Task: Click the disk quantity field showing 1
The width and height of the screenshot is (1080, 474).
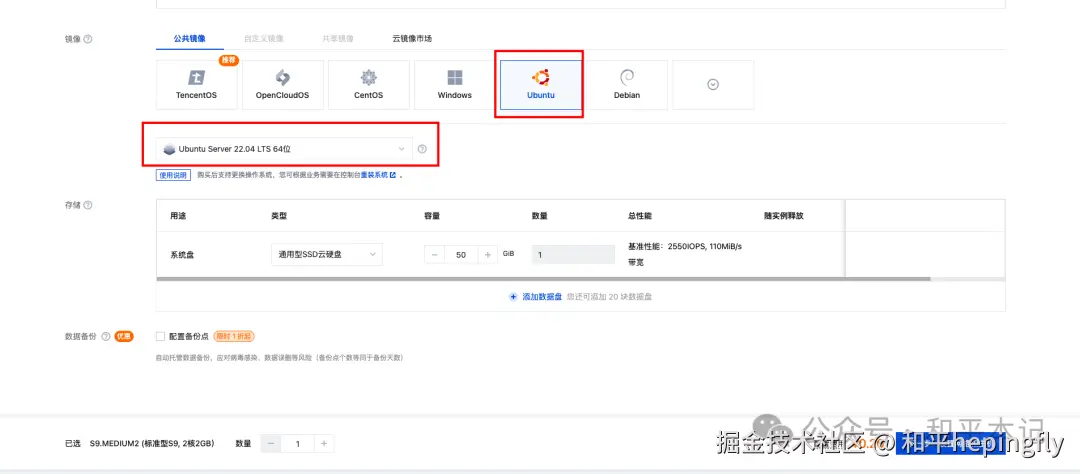Action: (573, 255)
